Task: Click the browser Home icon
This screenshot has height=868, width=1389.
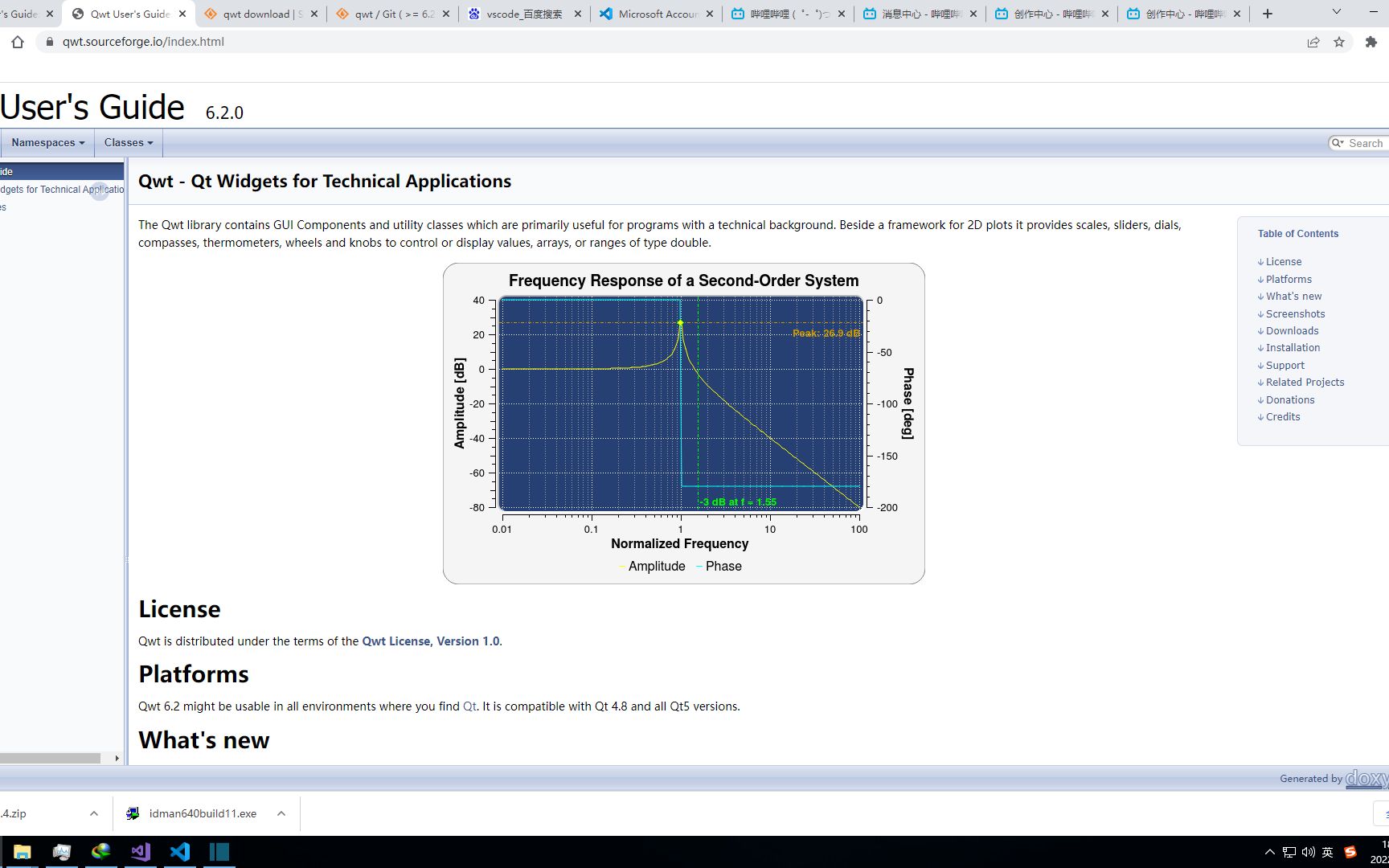Action: [18, 42]
